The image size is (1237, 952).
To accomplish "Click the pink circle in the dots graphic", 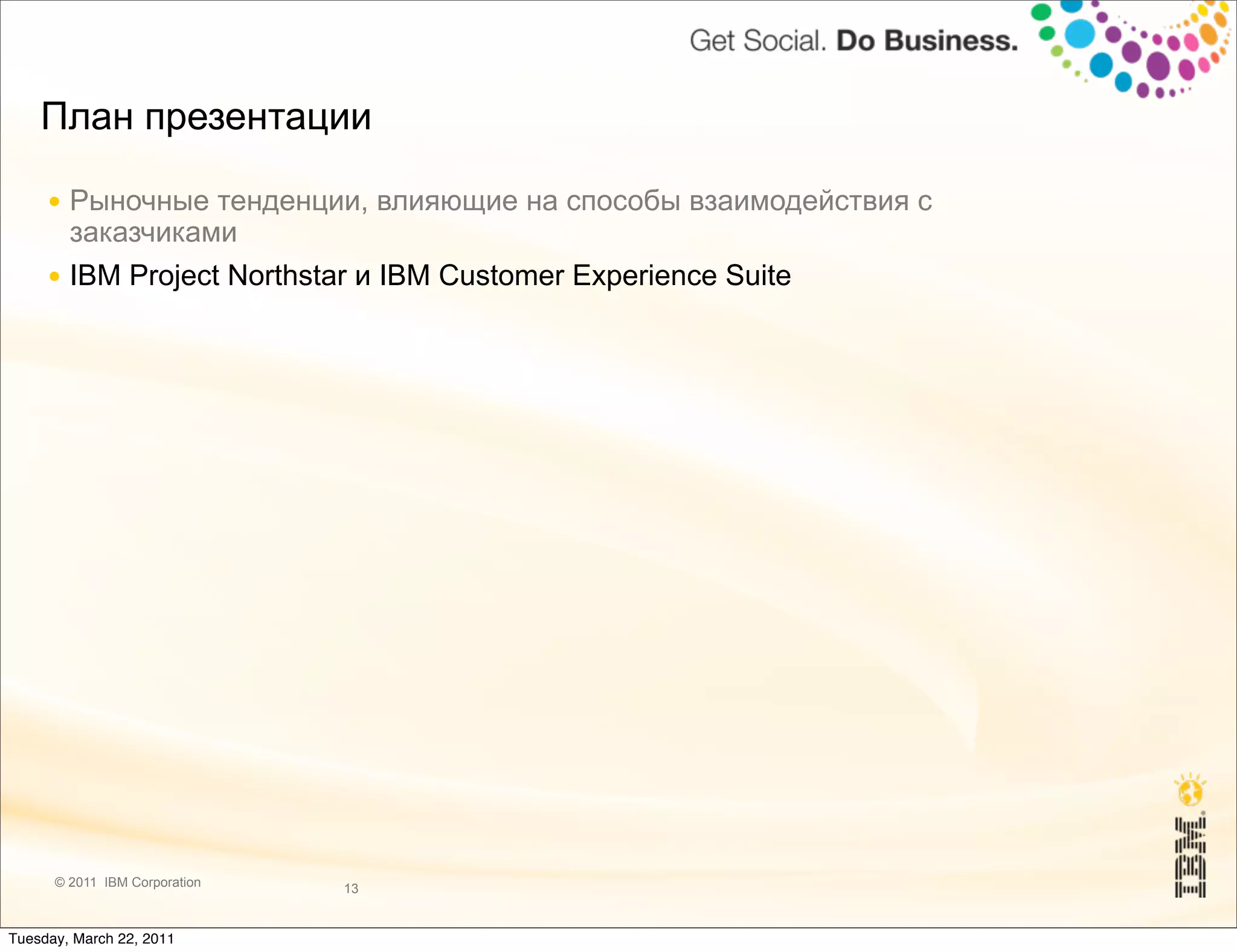I will click(1190, 42).
